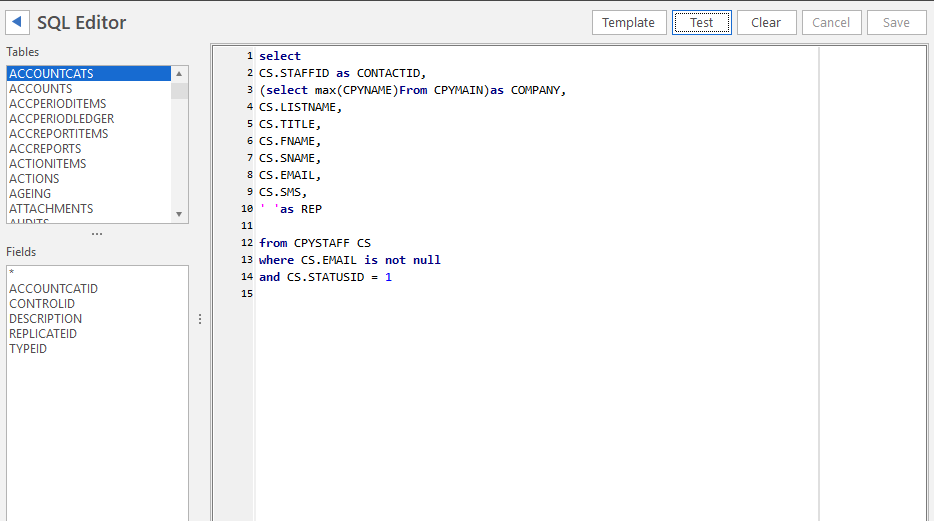Click the 'select' keyword on line 1
Viewport: 934px width, 521px height.
280,56
